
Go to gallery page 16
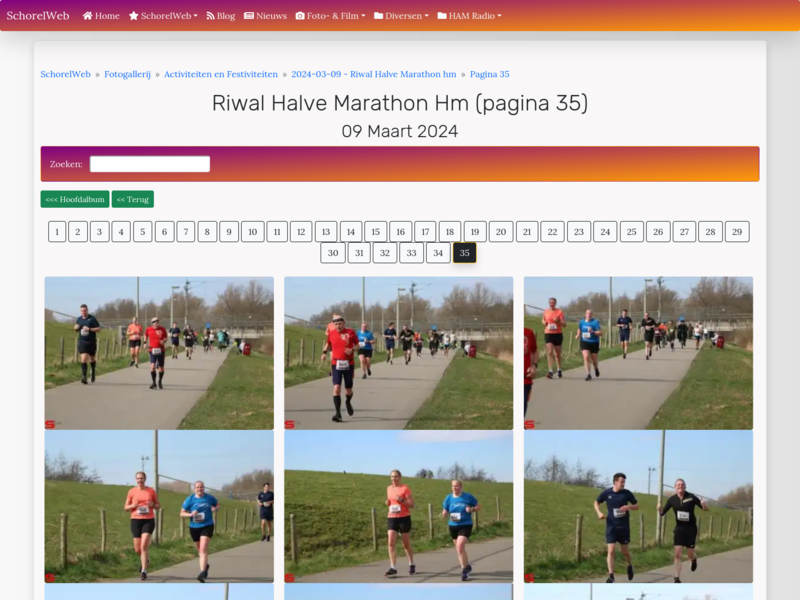pos(401,232)
